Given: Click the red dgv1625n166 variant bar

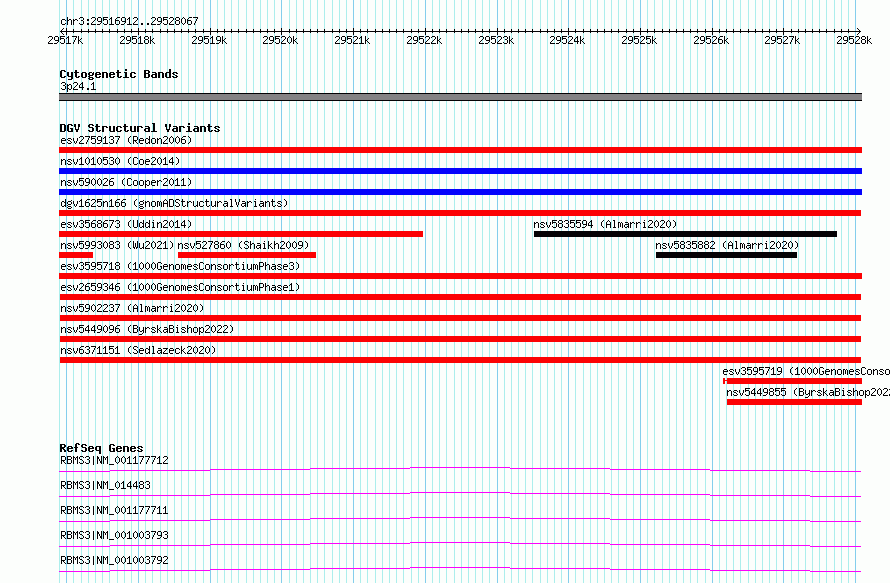Looking at the screenshot, I should (x=460, y=213).
